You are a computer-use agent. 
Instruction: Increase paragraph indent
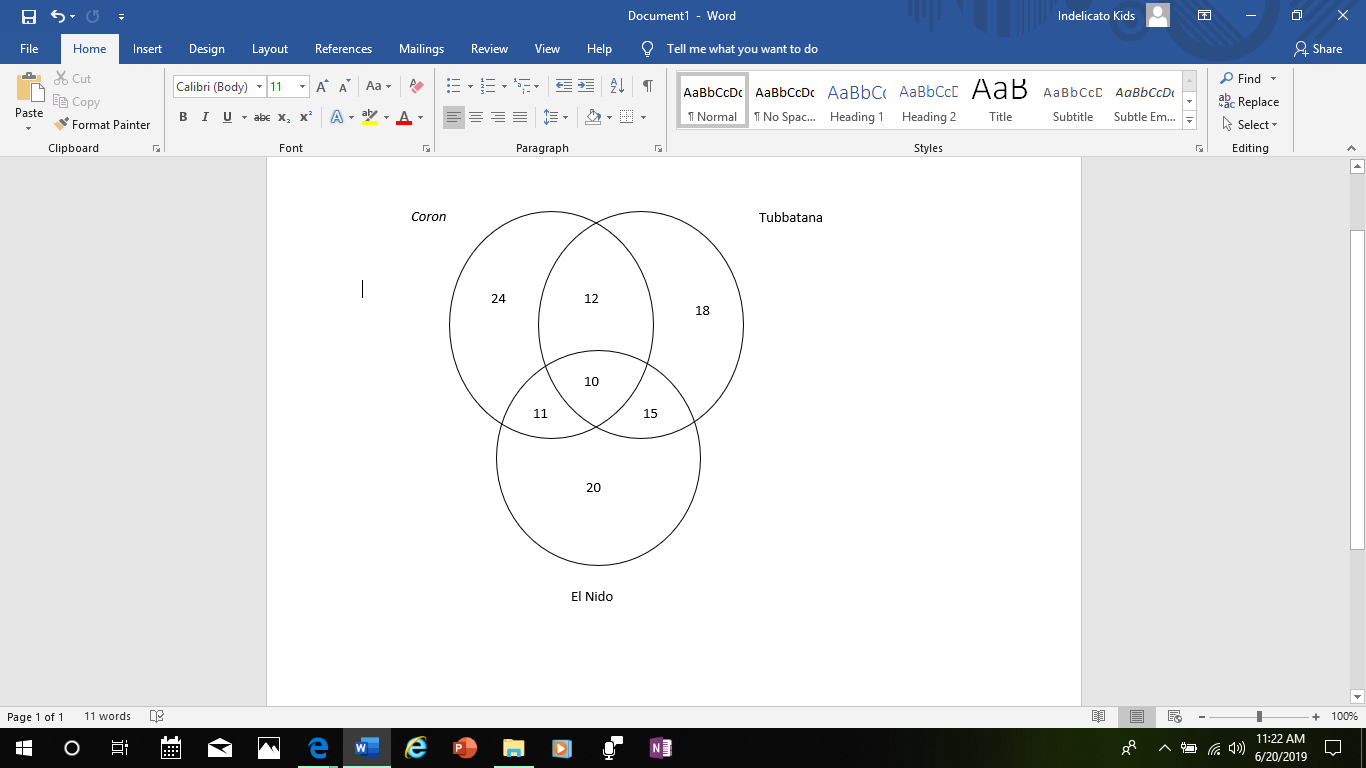click(x=586, y=87)
